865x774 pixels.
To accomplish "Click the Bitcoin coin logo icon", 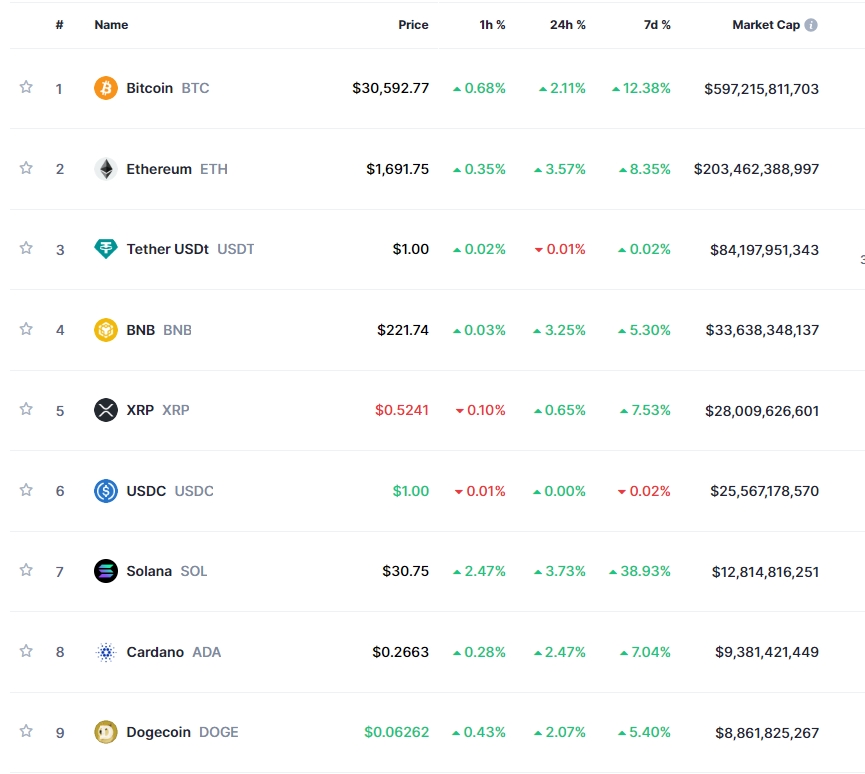I will point(105,88).
